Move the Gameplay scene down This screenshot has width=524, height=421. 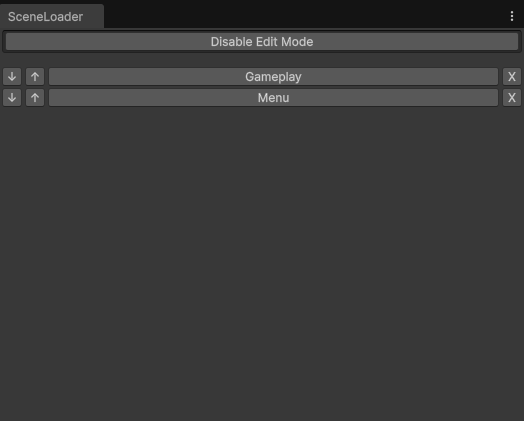pos(12,77)
